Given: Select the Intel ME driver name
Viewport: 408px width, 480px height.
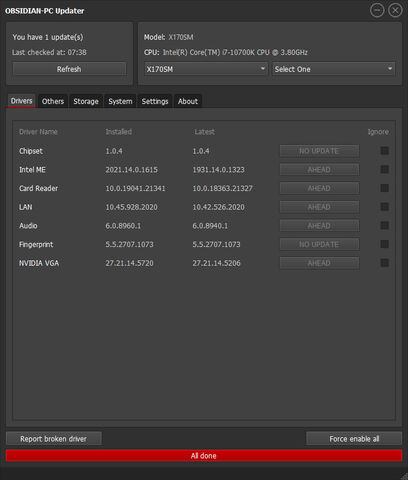Looking at the screenshot, I should tap(32, 170).
